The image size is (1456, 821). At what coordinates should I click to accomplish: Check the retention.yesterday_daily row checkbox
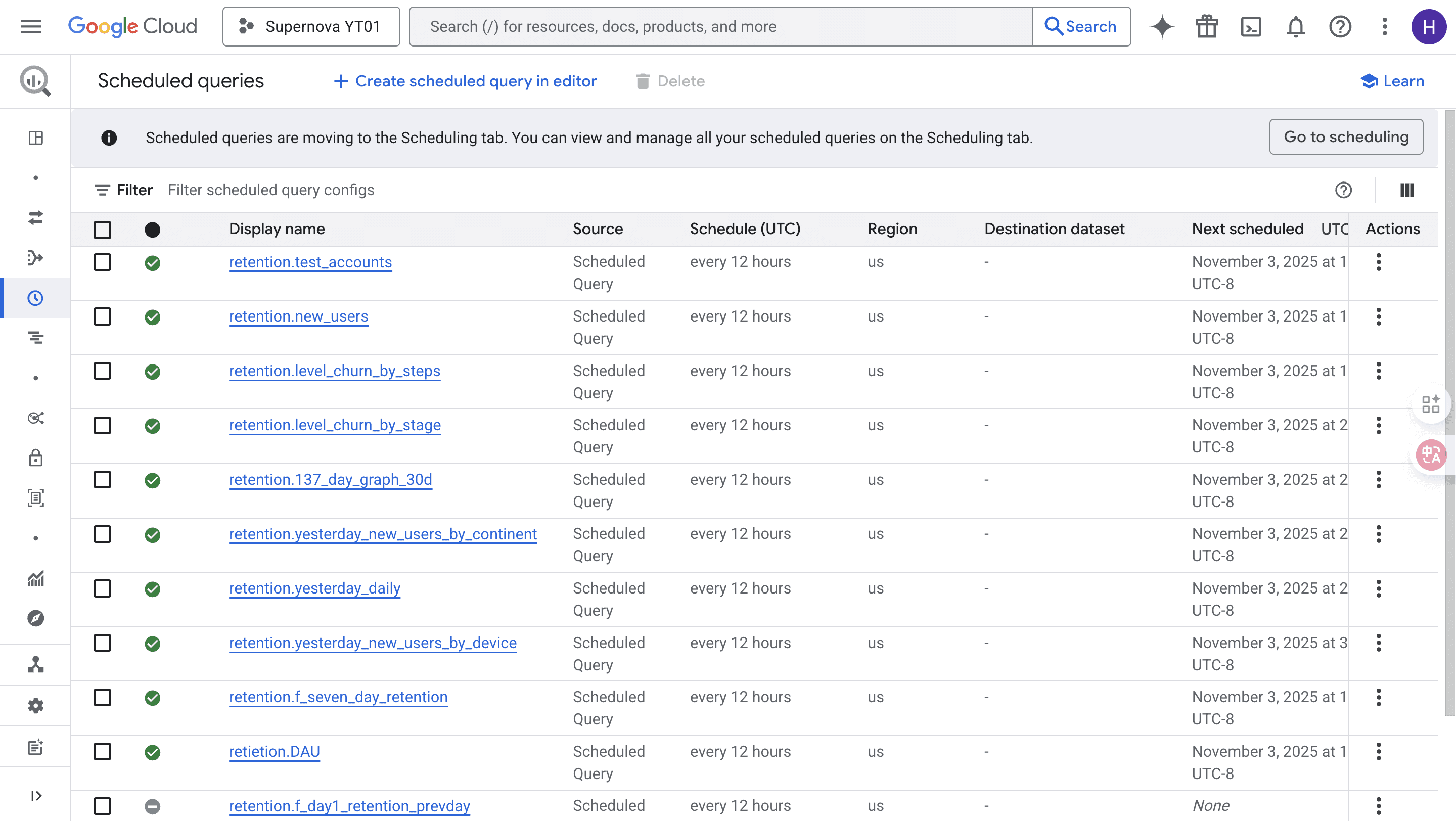[102, 589]
